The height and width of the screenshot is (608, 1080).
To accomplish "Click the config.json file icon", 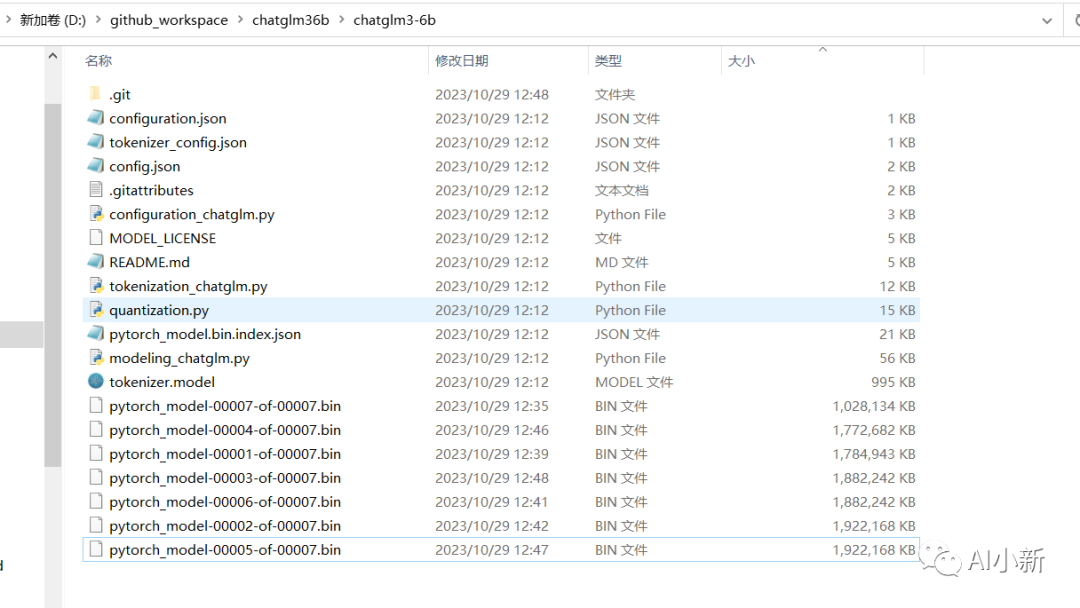I will pyautogui.click(x=96, y=166).
